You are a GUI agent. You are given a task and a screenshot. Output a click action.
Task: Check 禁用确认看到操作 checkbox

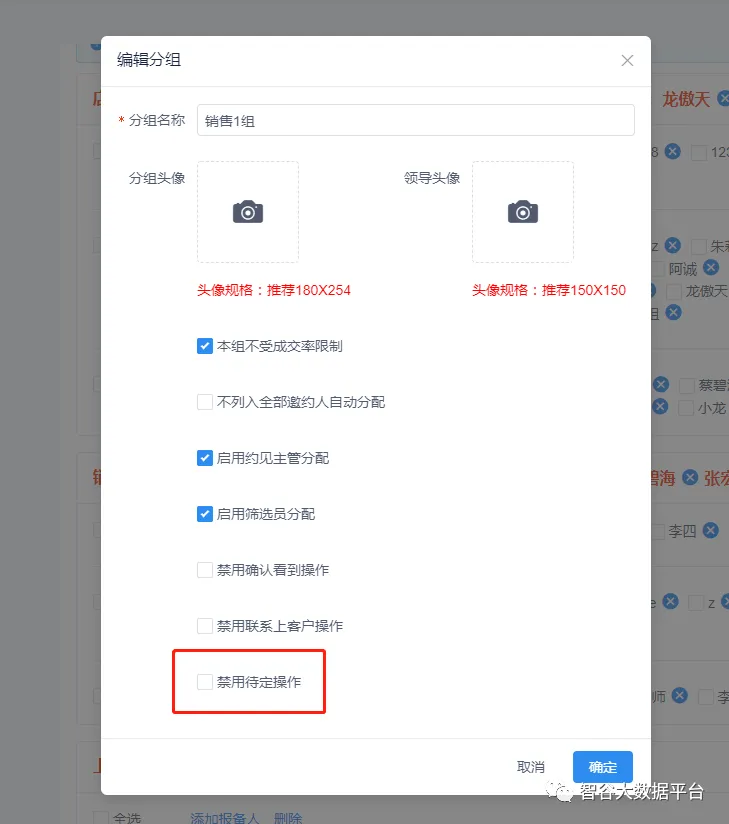coord(205,570)
